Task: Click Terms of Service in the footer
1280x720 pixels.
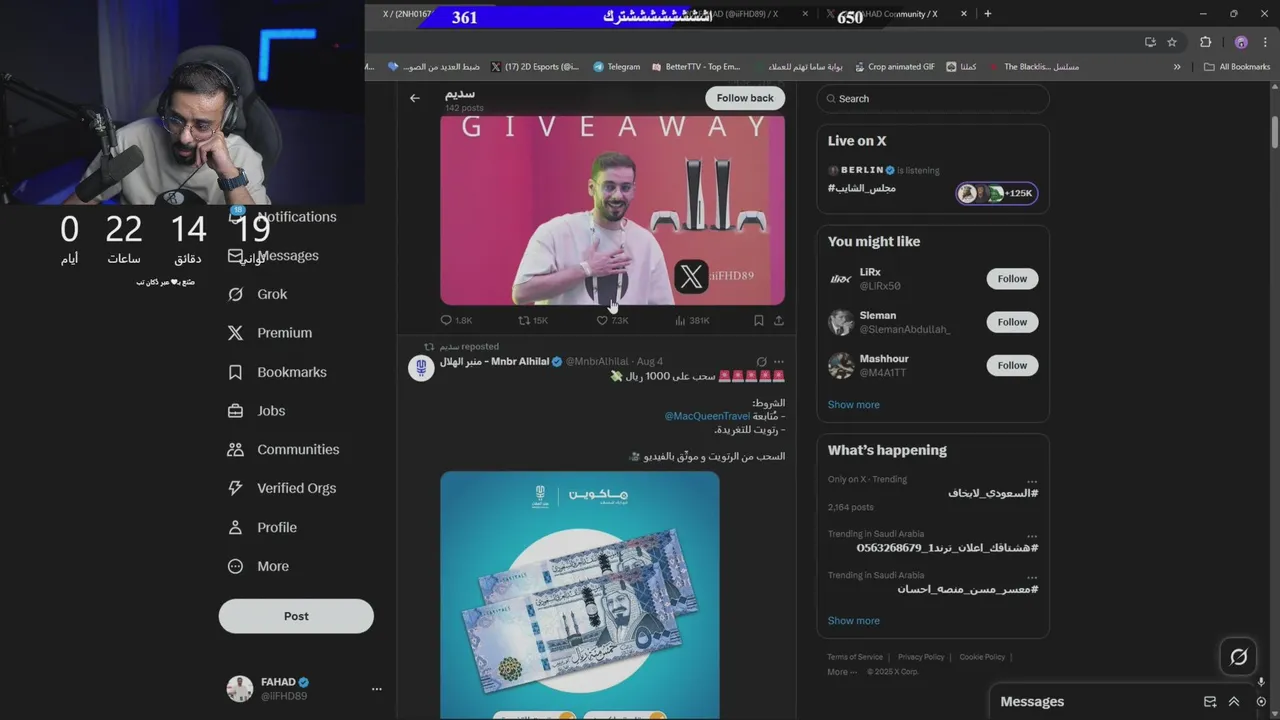Action: coord(855,657)
